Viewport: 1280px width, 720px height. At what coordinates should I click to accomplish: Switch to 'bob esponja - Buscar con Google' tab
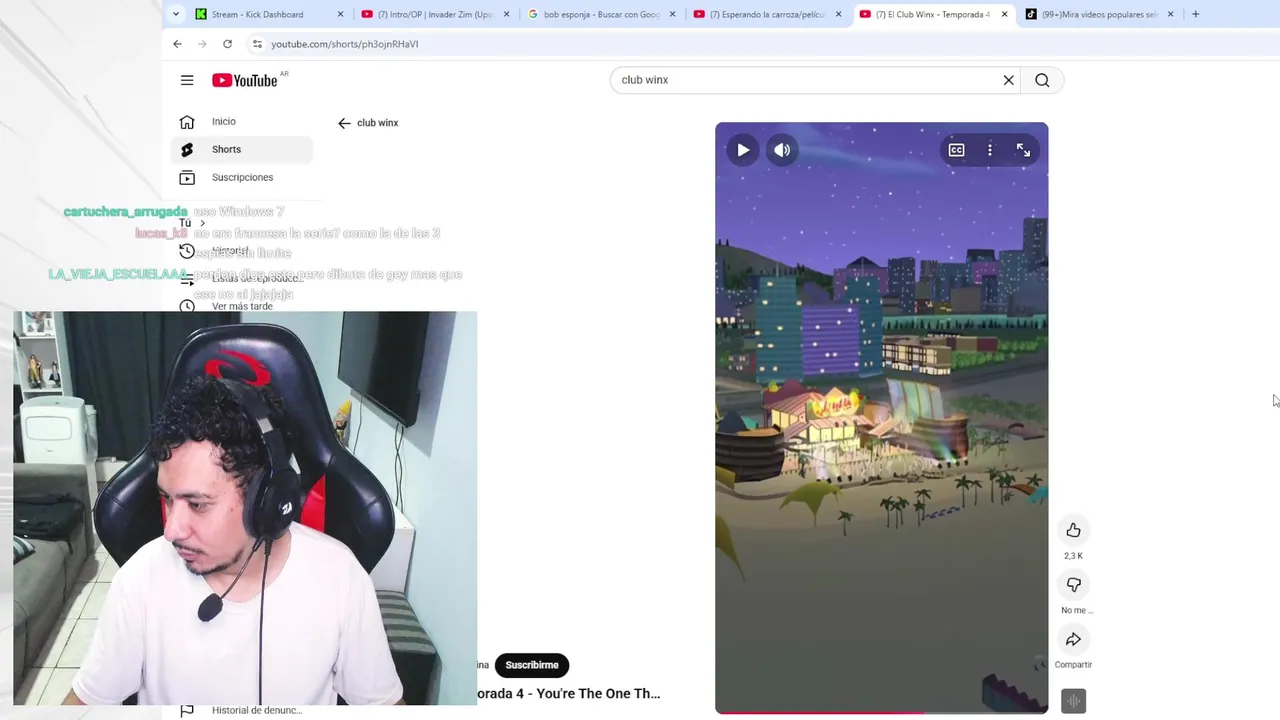pyautogui.click(x=602, y=14)
